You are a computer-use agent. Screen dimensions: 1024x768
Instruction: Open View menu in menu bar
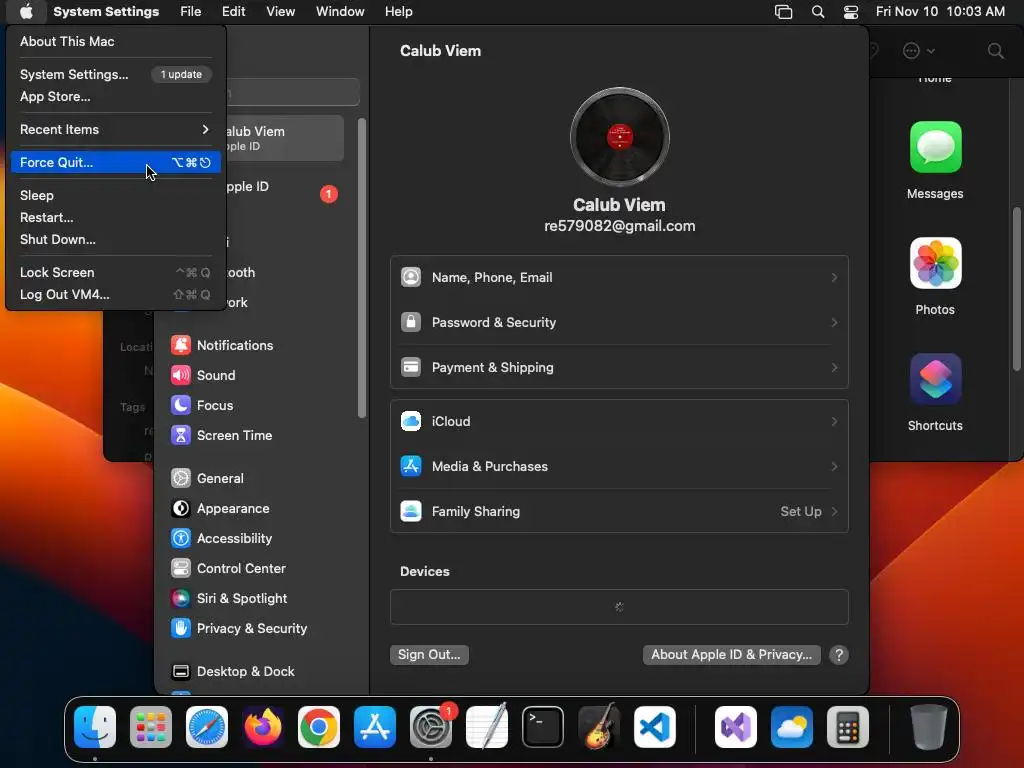click(x=281, y=12)
